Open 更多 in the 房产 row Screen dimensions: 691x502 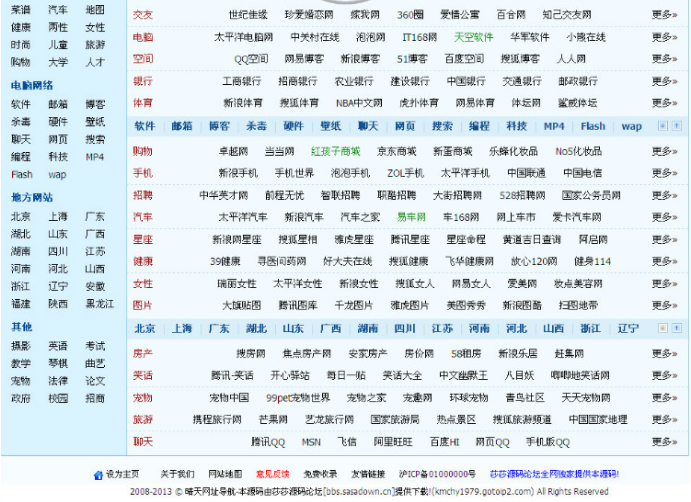[x=664, y=353]
